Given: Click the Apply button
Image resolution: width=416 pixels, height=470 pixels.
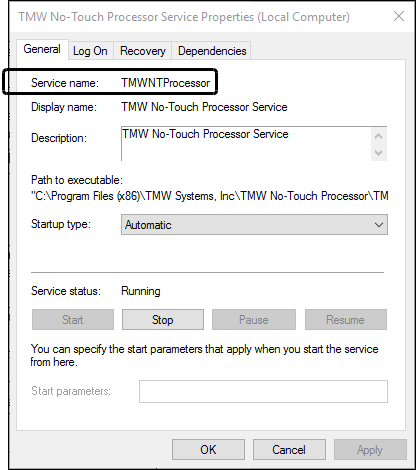Looking at the screenshot, I should point(370,450).
